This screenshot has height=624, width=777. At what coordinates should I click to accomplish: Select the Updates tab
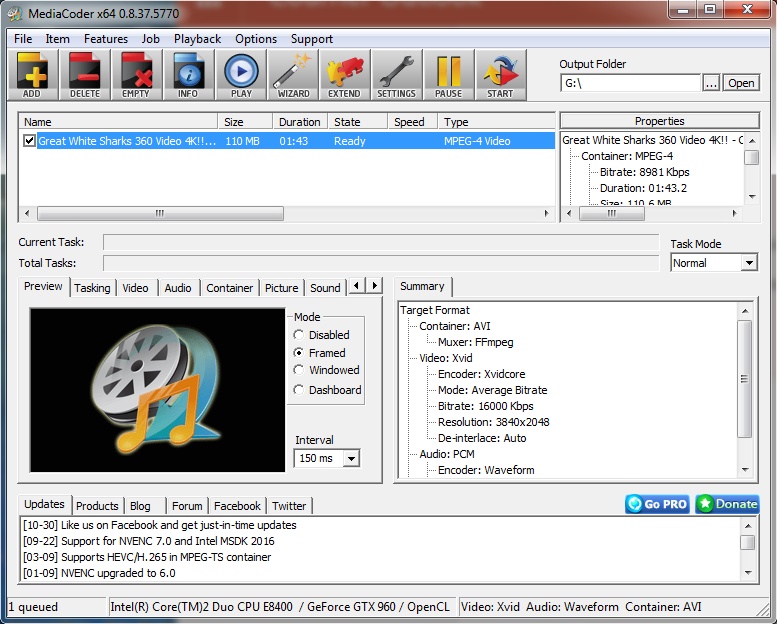click(x=44, y=505)
